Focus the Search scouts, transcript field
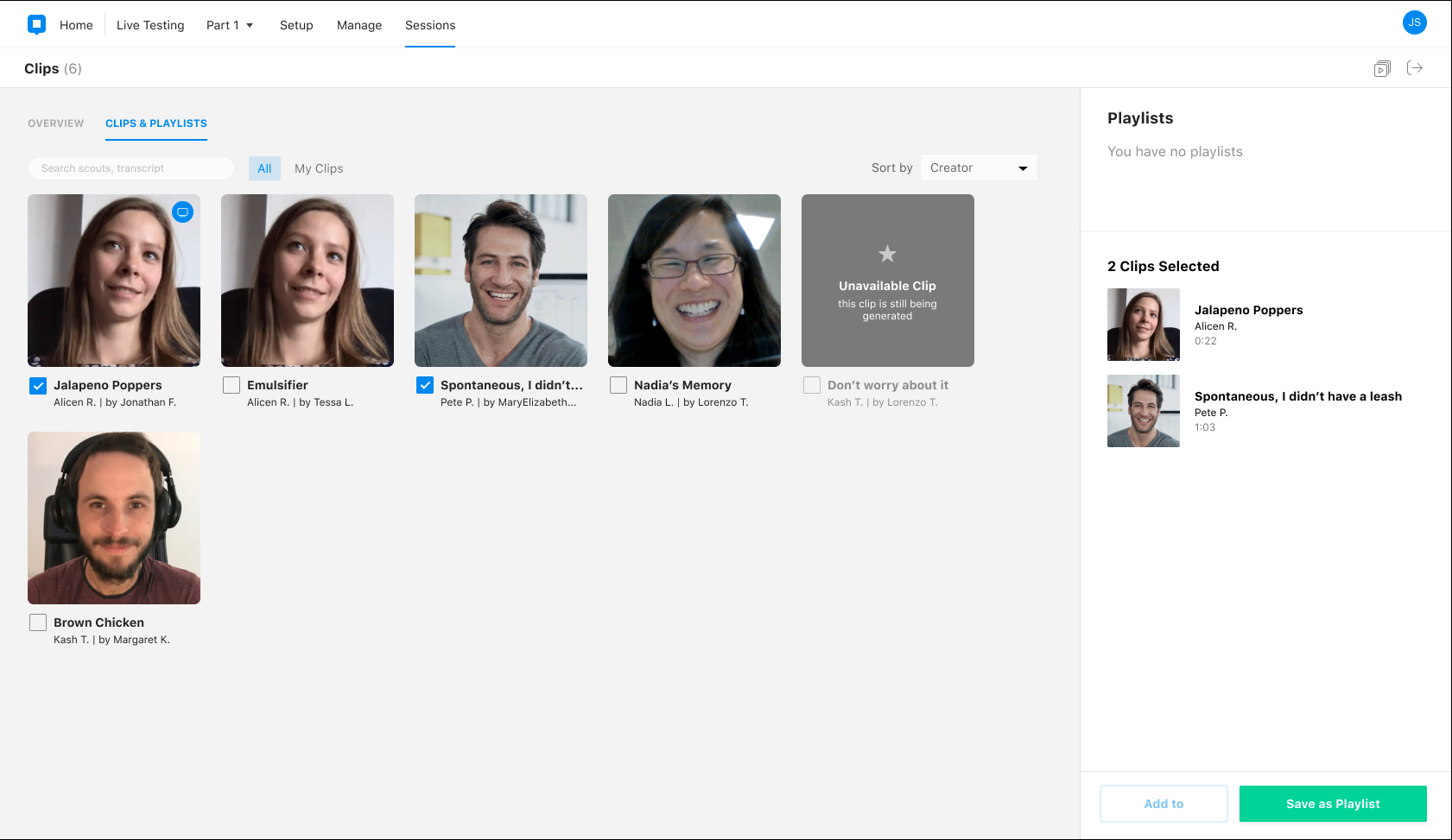 [131, 168]
